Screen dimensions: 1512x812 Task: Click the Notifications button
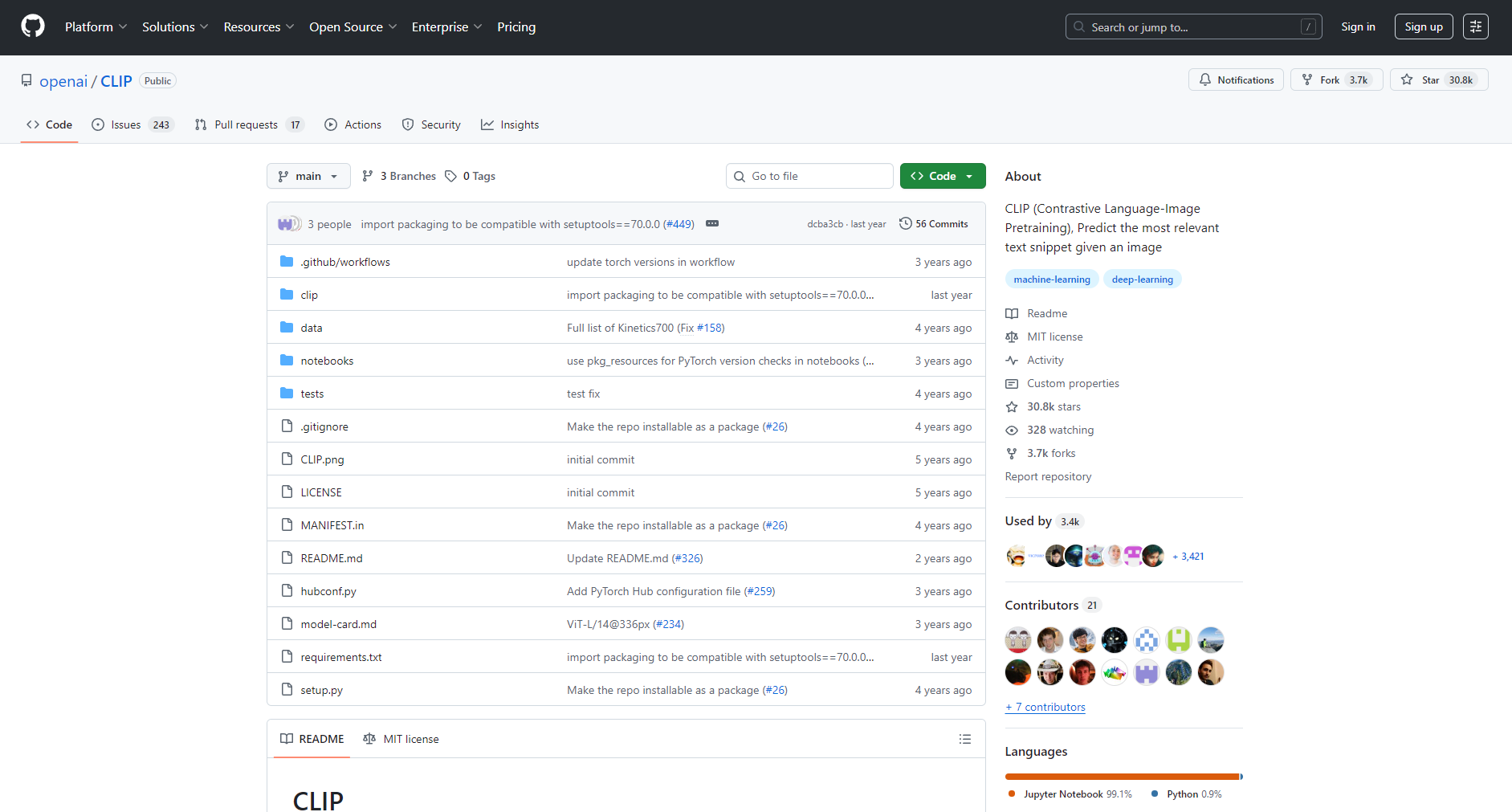[1236, 80]
